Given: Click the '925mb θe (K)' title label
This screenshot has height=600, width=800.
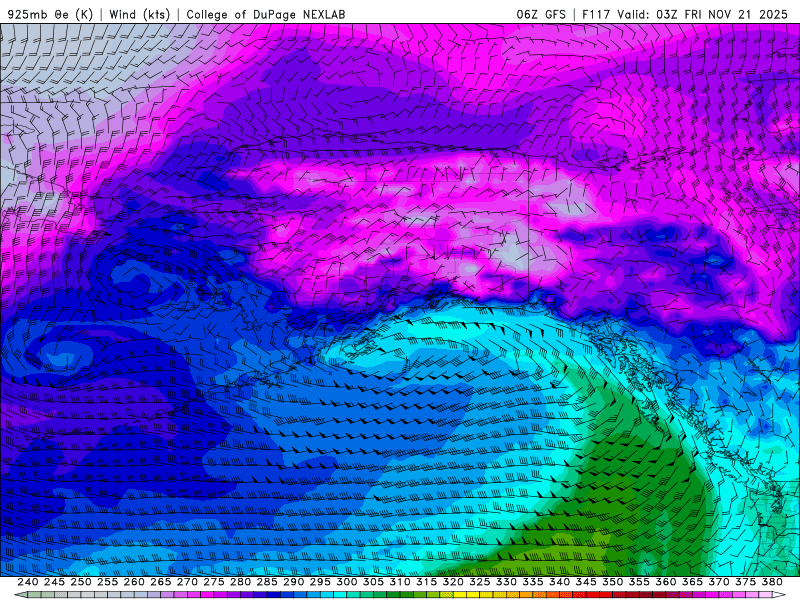Looking at the screenshot, I should pos(50,14).
